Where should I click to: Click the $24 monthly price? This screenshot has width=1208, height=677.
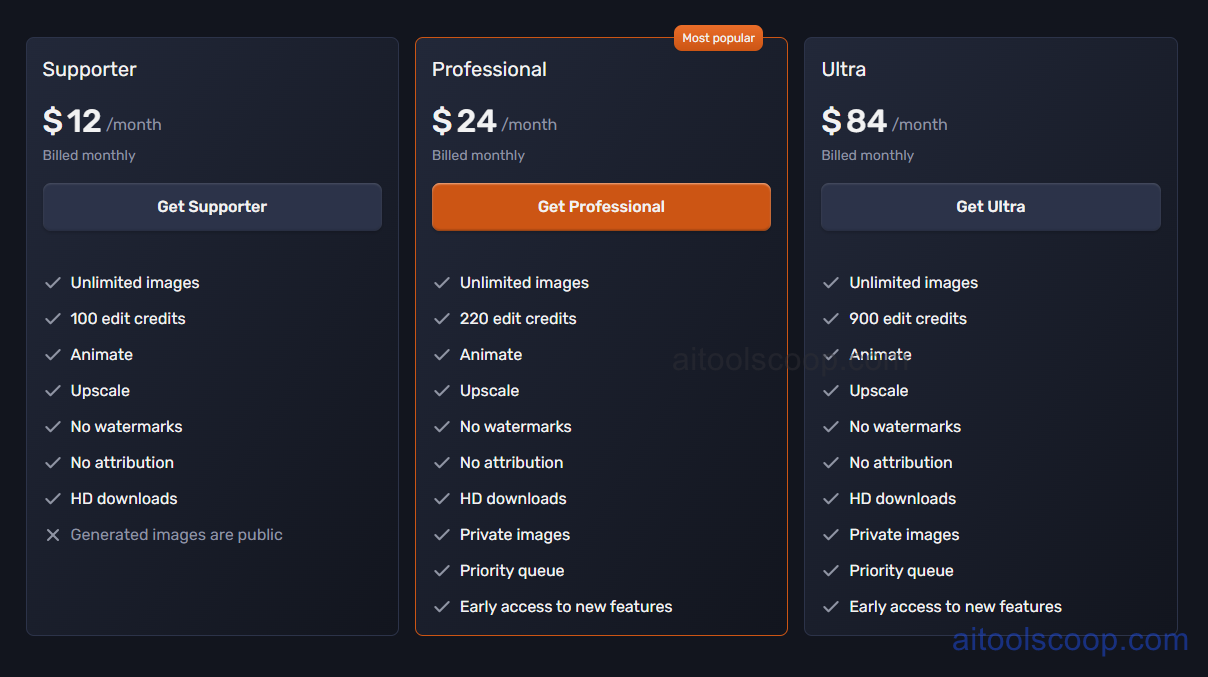click(464, 120)
